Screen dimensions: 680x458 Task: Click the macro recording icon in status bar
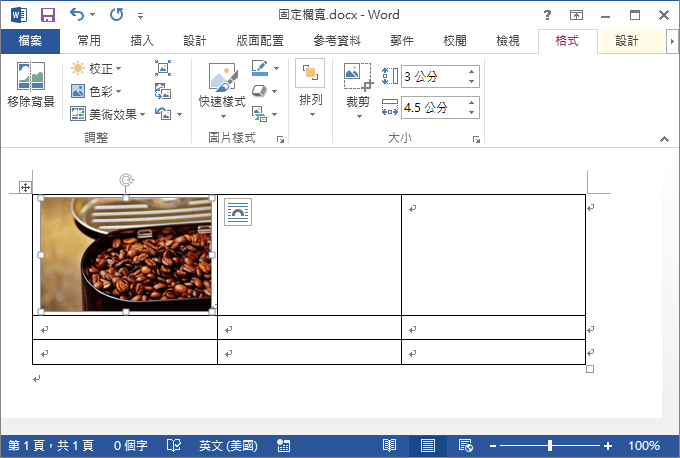(x=284, y=445)
